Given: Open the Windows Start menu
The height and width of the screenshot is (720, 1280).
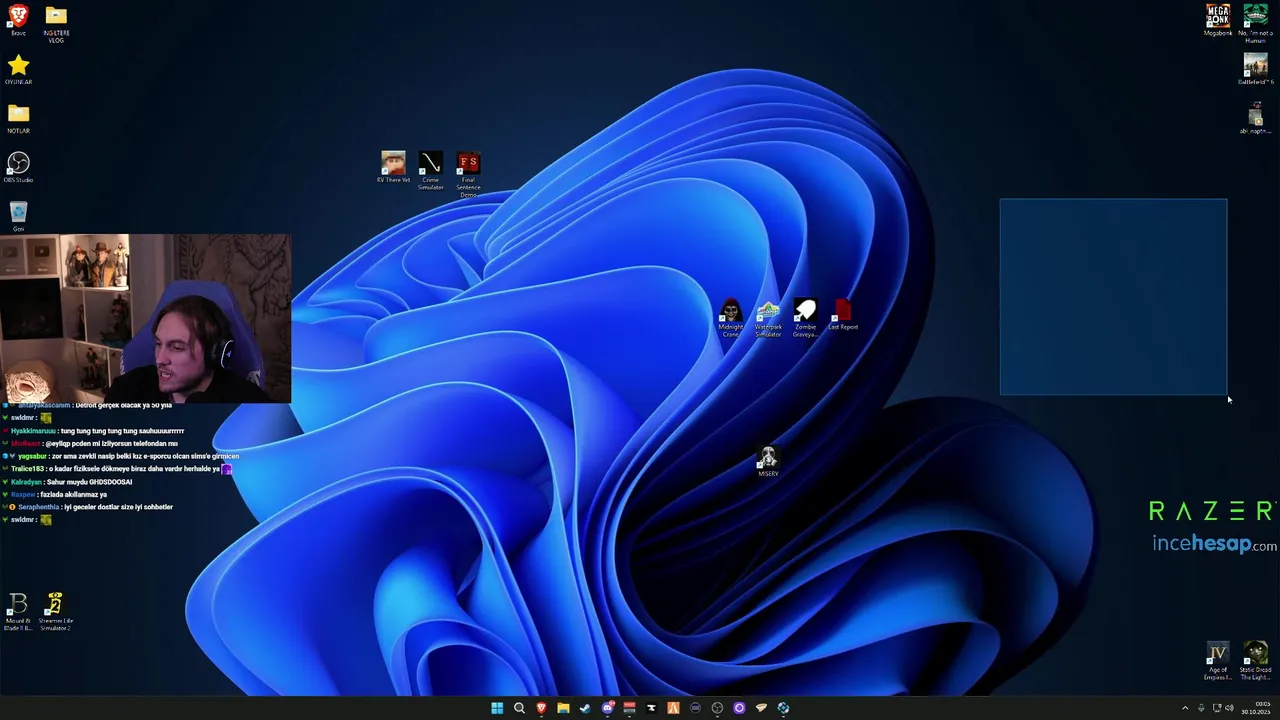Looking at the screenshot, I should point(497,708).
